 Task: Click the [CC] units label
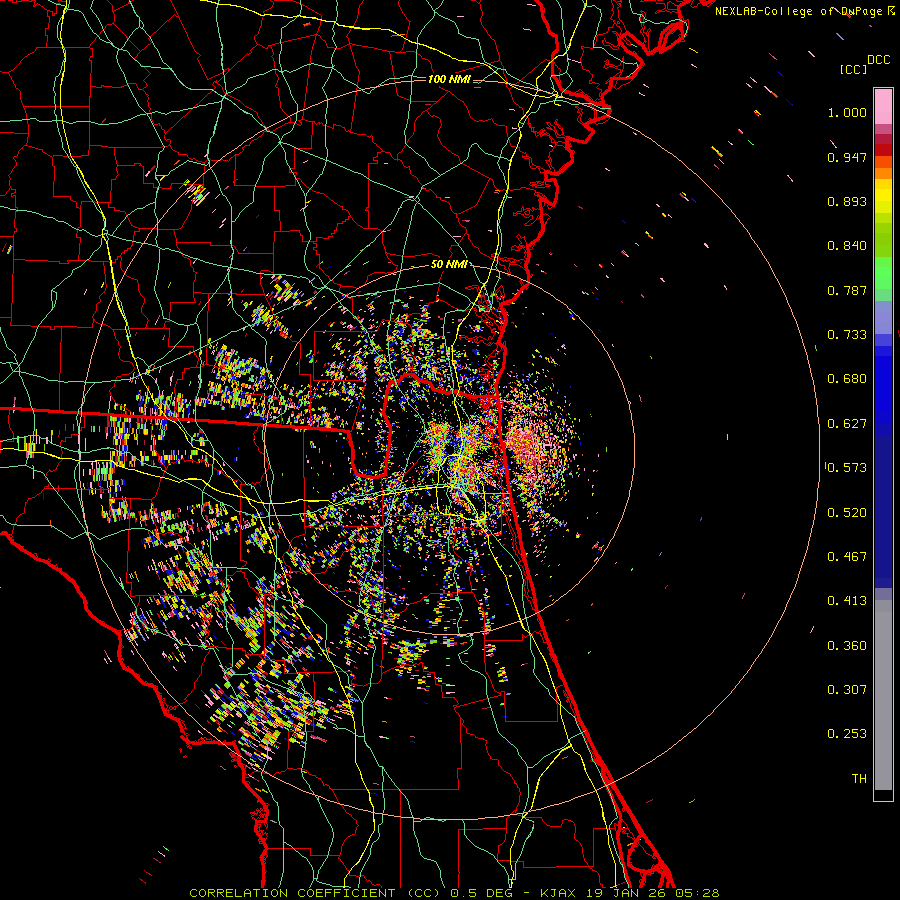853,69
